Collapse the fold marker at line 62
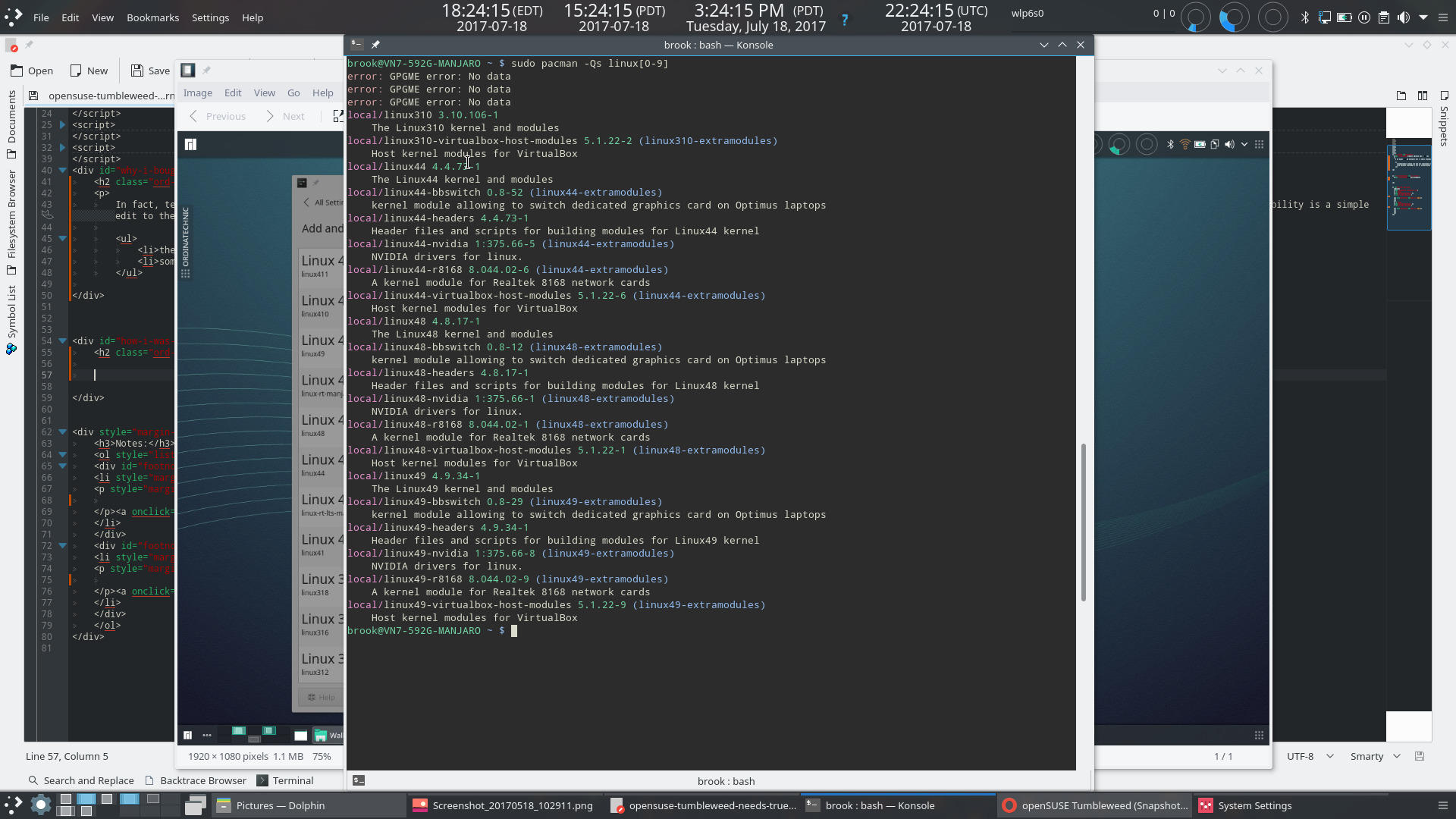Image resolution: width=1456 pixels, height=819 pixels. 62,431
